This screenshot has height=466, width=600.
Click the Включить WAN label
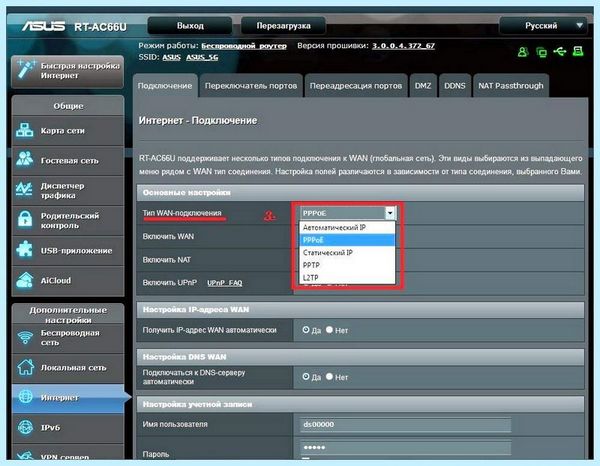168,236
